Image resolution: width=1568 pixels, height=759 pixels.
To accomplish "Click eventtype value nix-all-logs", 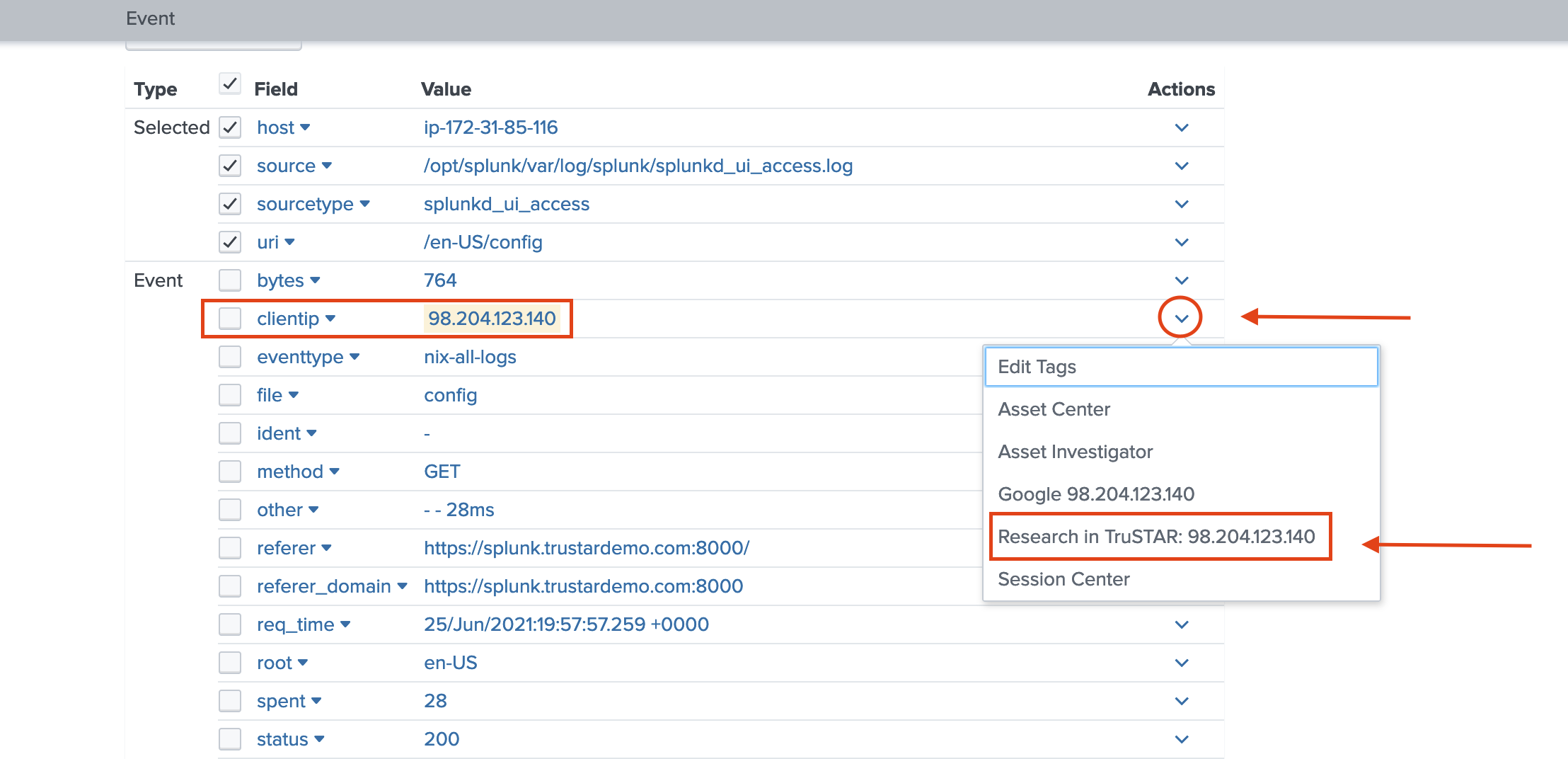I will click(x=471, y=357).
